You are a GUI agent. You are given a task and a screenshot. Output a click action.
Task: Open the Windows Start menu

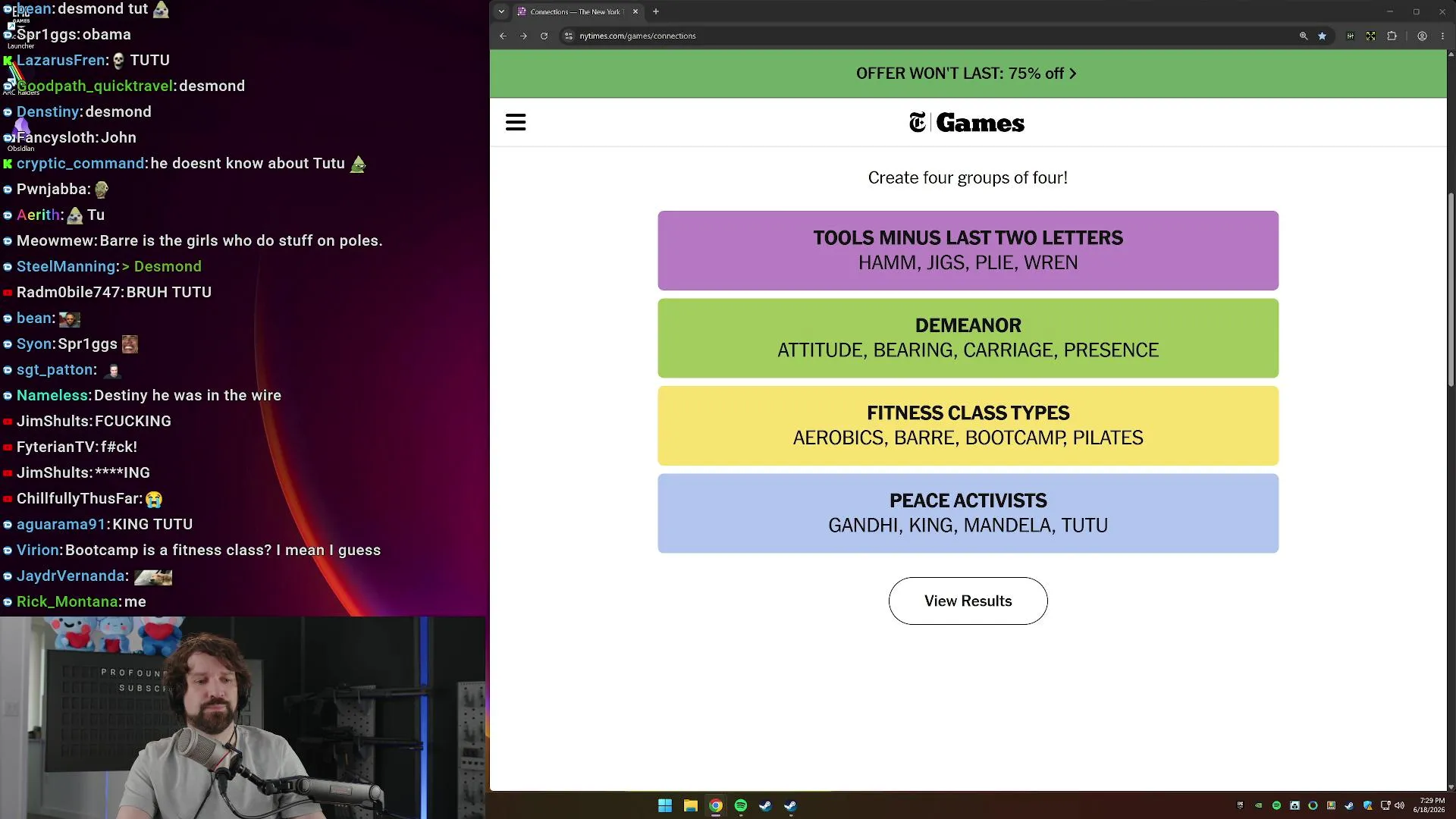click(x=665, y=805)
